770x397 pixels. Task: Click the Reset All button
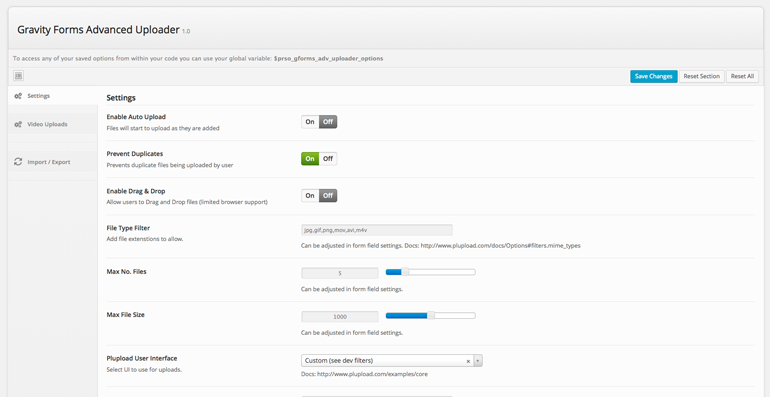click(x=742, y=76)
